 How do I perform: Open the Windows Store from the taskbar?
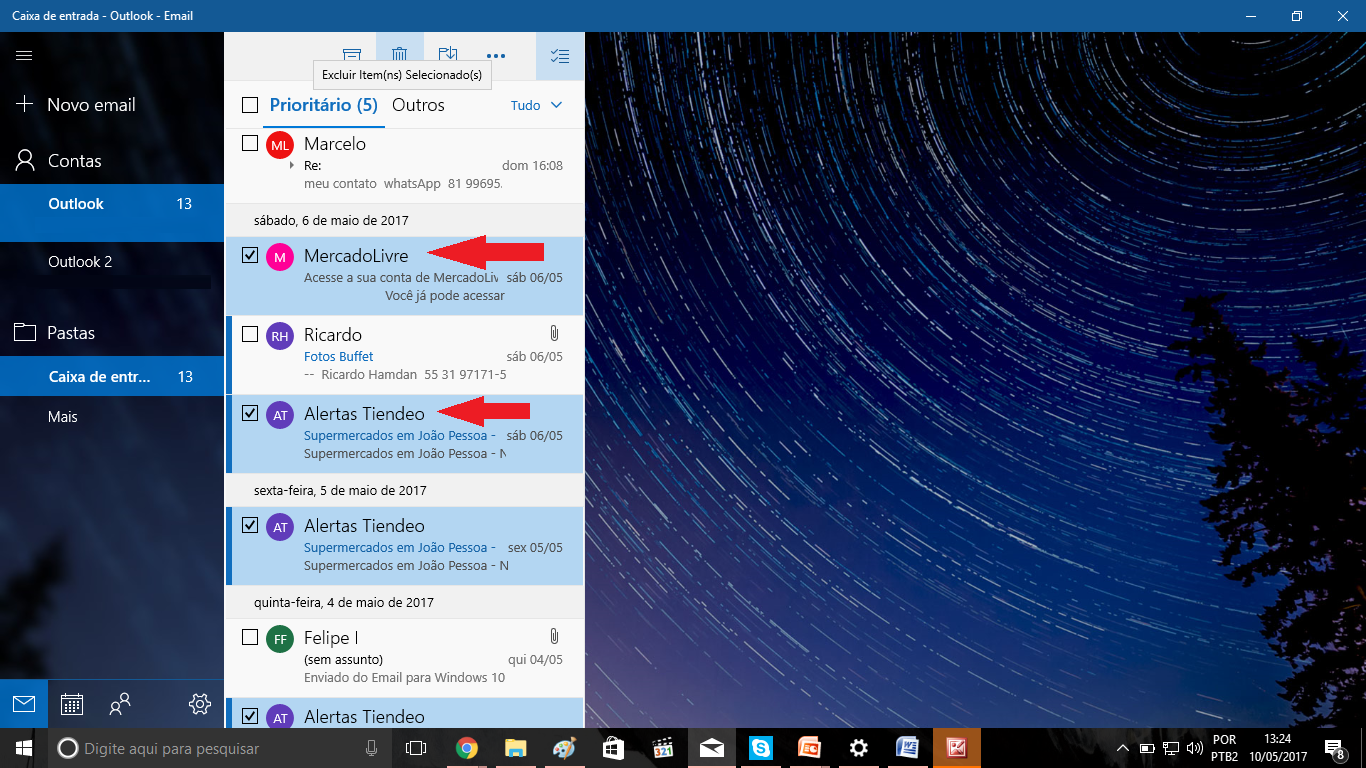(613, 748)
